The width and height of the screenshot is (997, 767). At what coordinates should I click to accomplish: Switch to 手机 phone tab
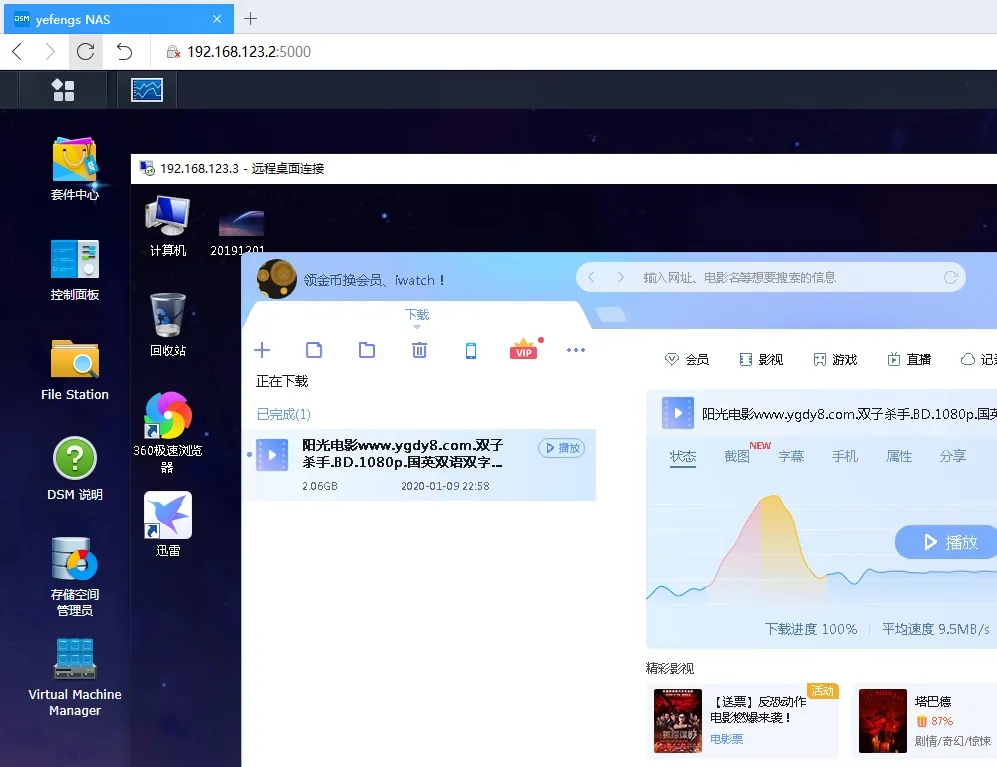tap(845, 456)
